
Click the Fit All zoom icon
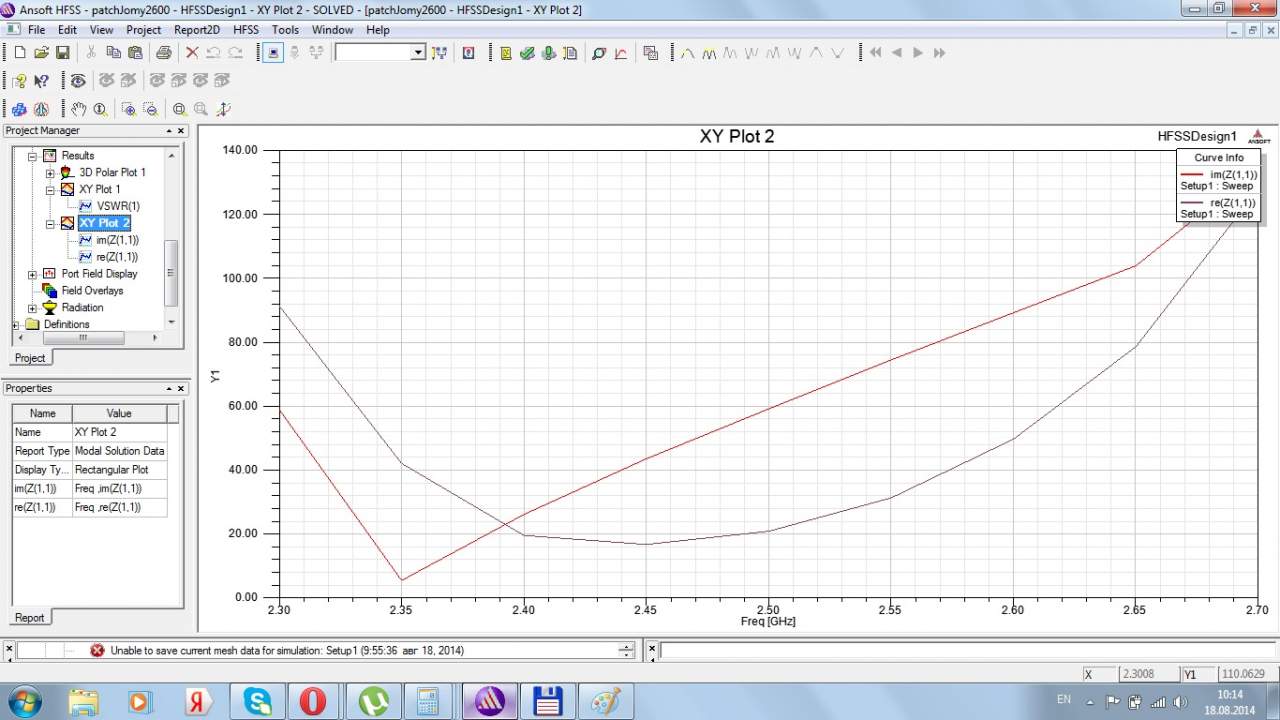click(180, 109)
